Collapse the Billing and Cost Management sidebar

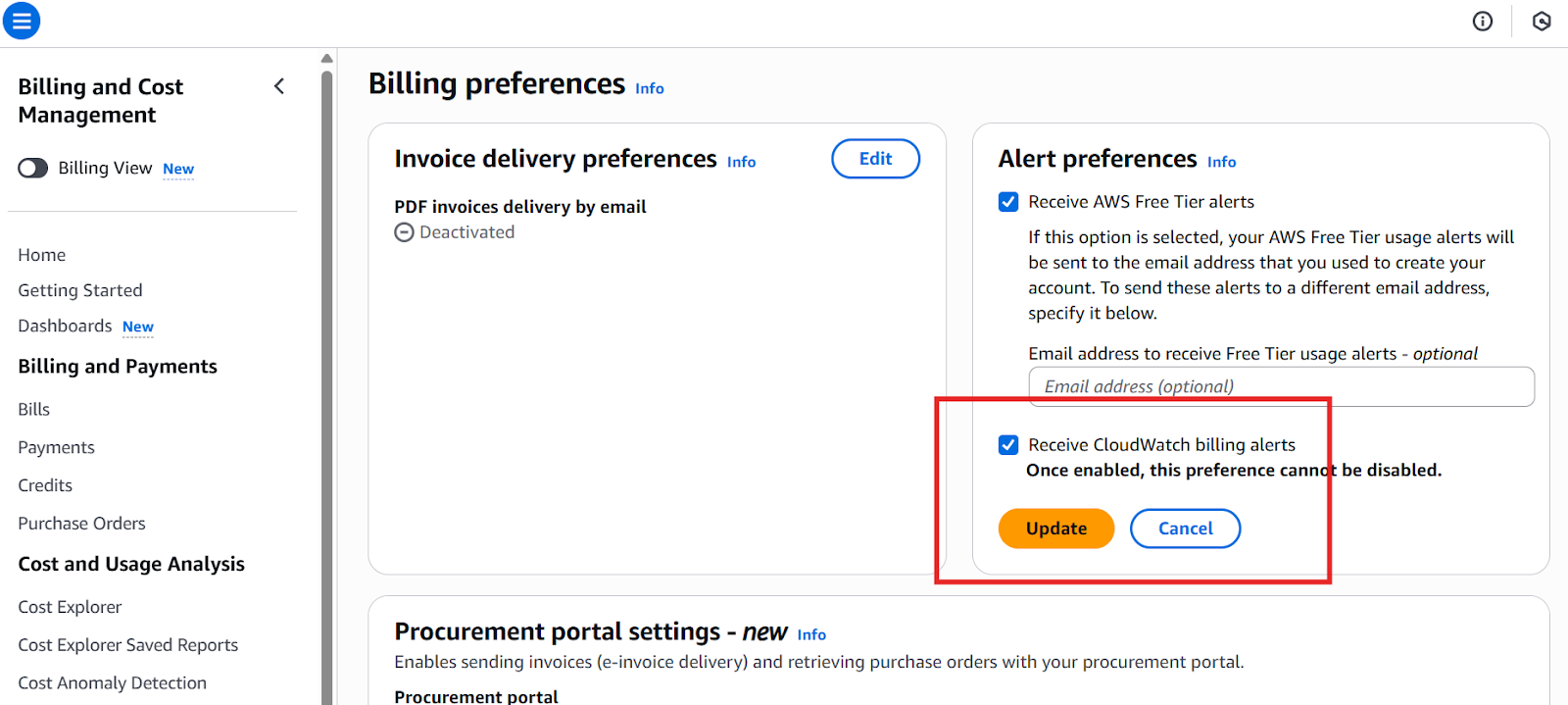click(x=279, y=86)
